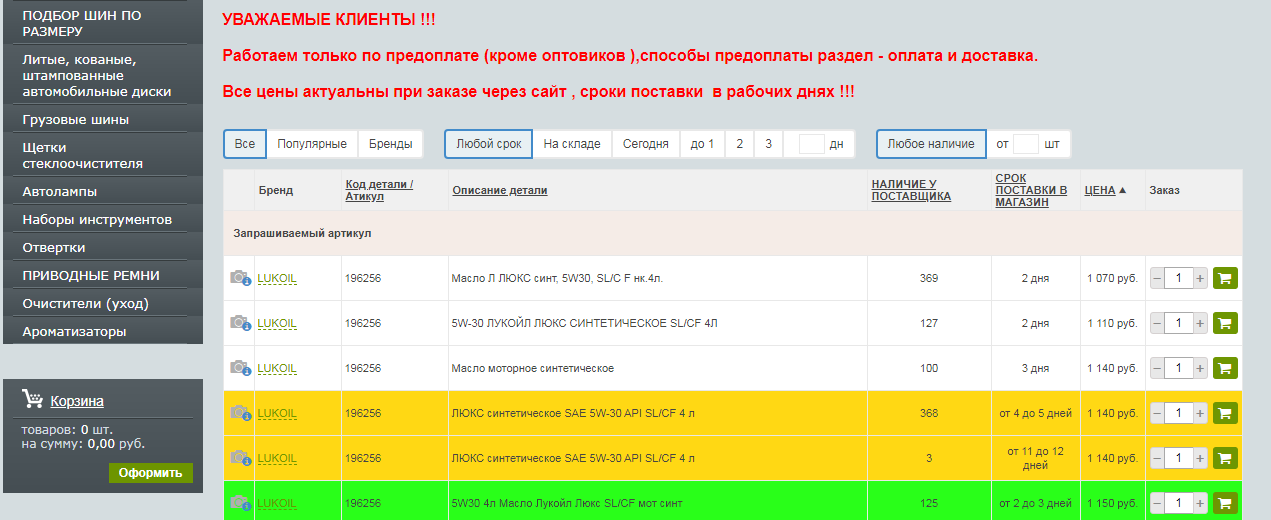The image size is (1271, 520).
Task: Increase quantity in the 4-5 days delivery row
Action: 1201,413
